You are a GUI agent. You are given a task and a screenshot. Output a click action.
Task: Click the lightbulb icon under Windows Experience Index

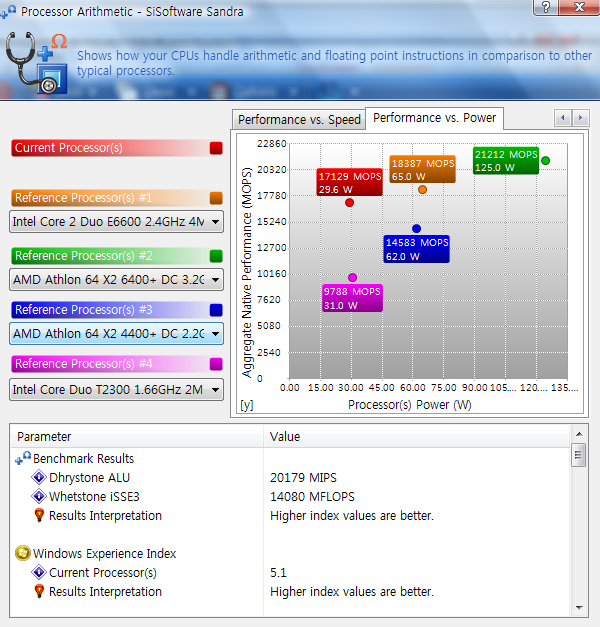coord(39,591)
